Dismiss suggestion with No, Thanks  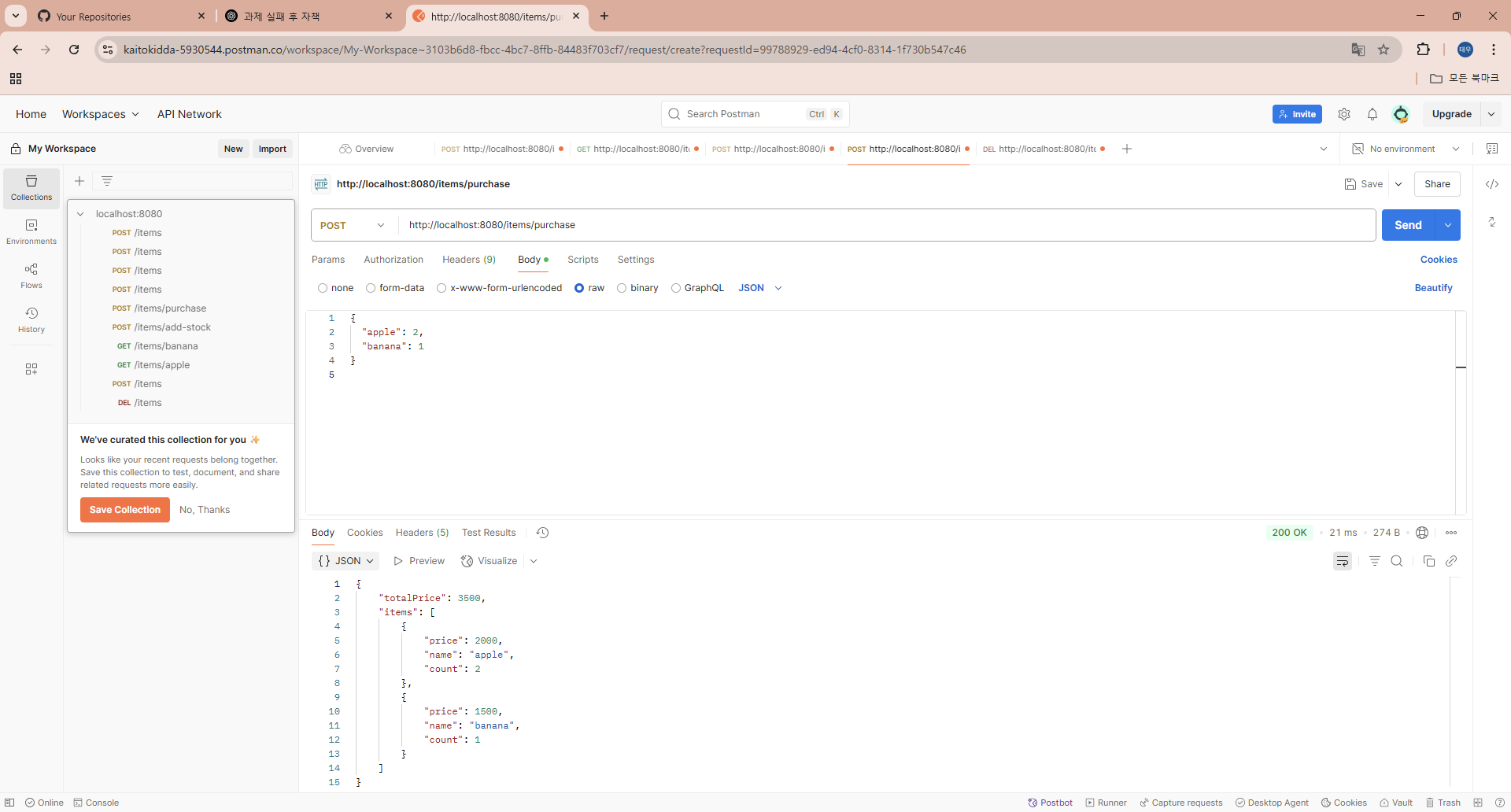(205, 510)
